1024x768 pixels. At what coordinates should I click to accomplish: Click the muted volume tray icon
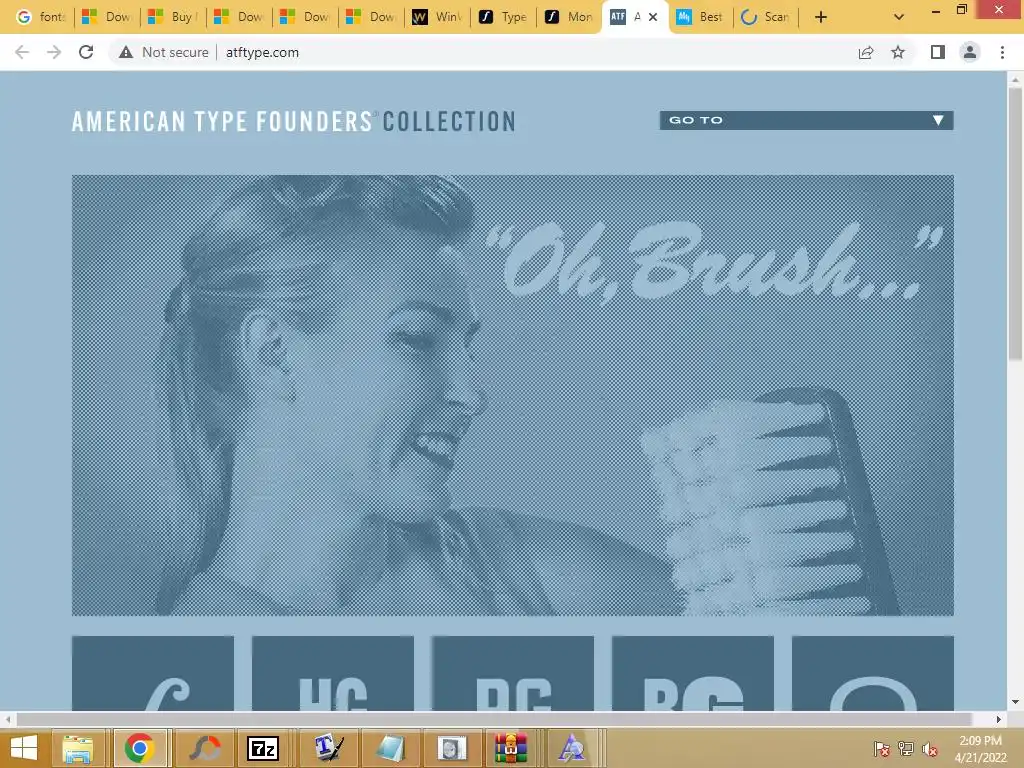pyautogui.click(x=930, y=749)
